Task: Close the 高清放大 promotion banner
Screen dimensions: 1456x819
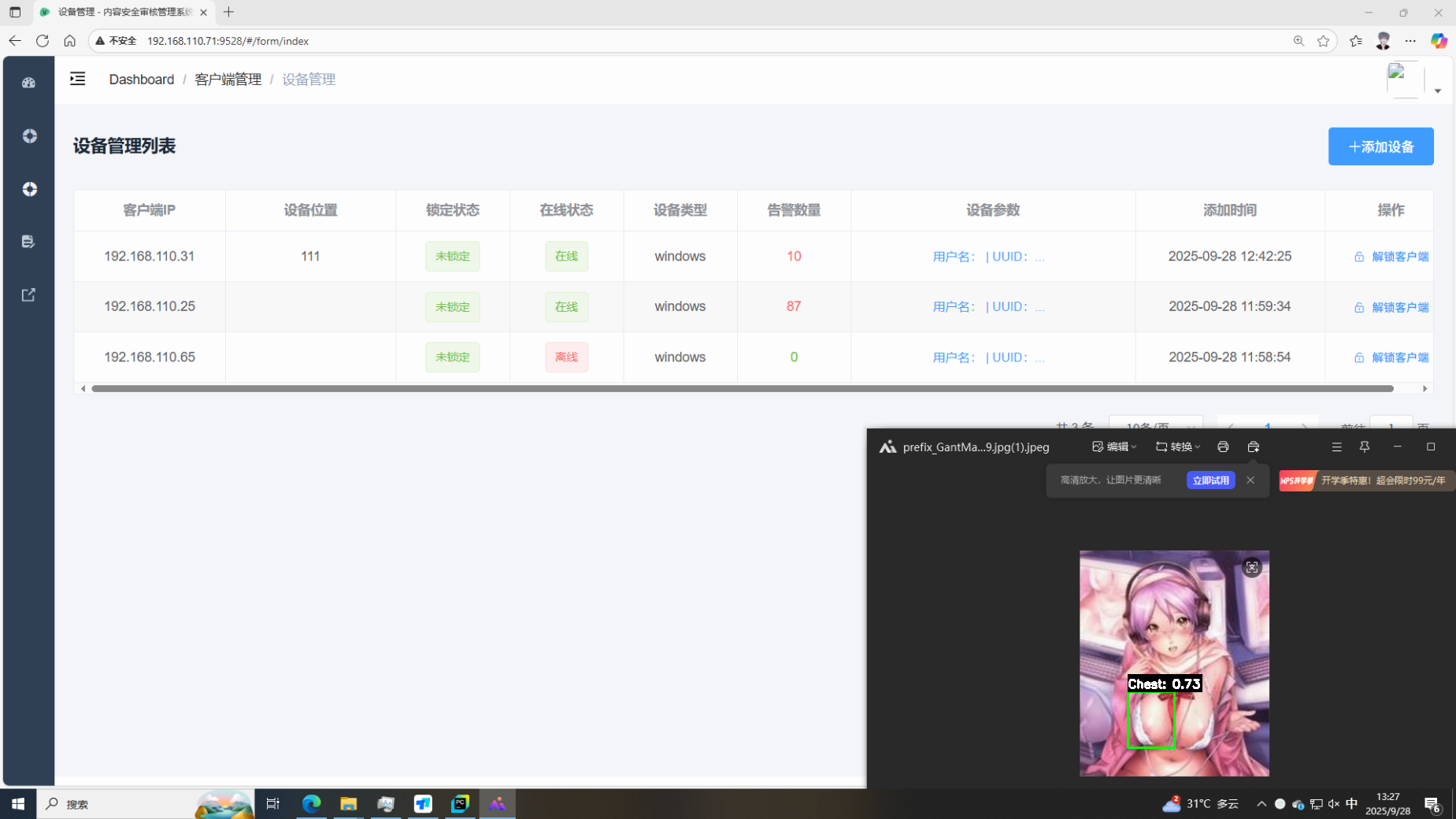Action: [x=1250, y=480]
